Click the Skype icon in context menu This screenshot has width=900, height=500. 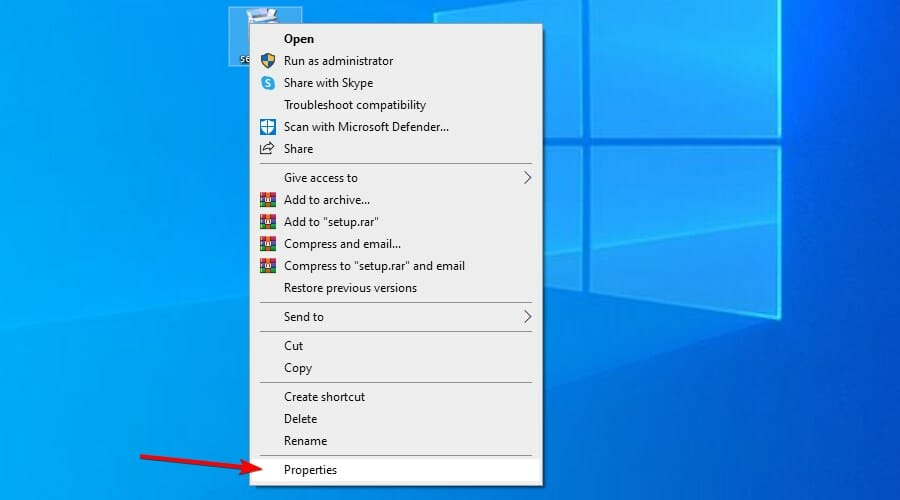tap(267, 83)
